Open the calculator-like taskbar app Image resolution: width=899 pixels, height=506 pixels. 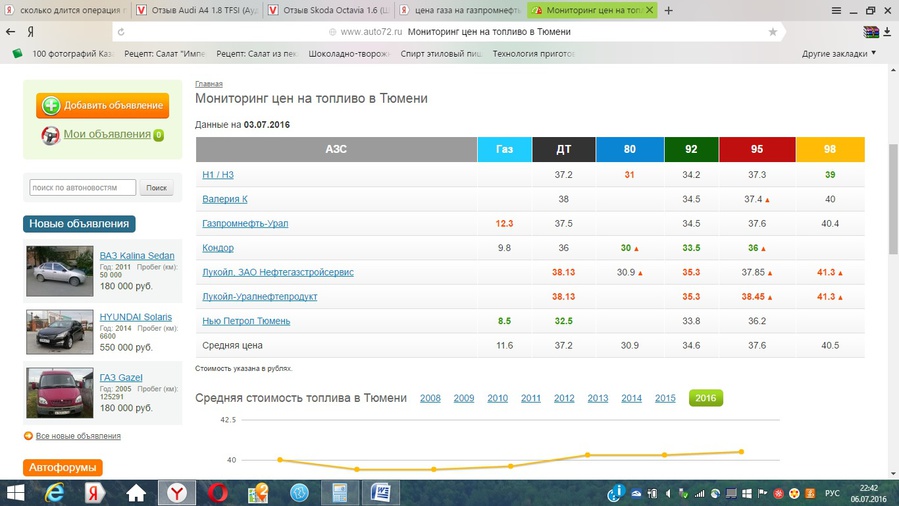pos(340,493)
